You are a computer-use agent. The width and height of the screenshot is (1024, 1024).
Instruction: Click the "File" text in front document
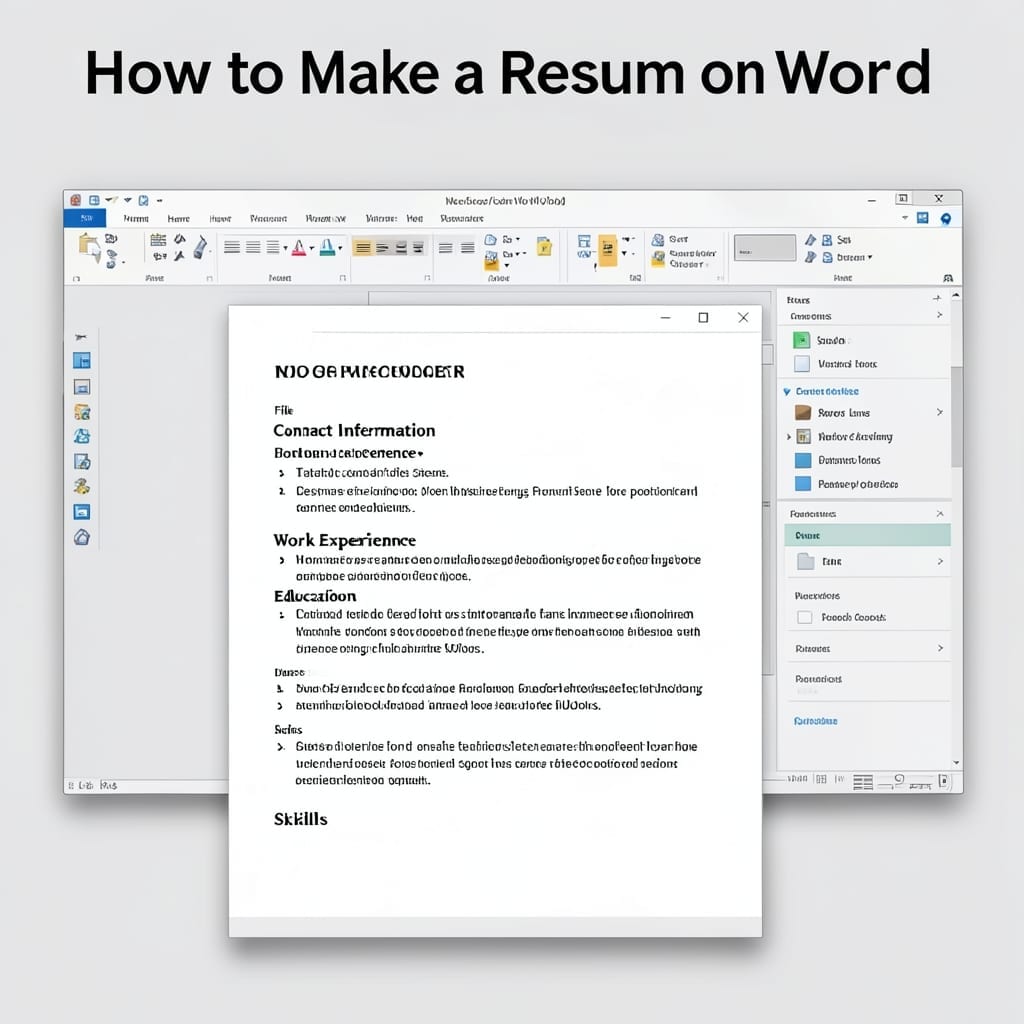coord(283,410)
